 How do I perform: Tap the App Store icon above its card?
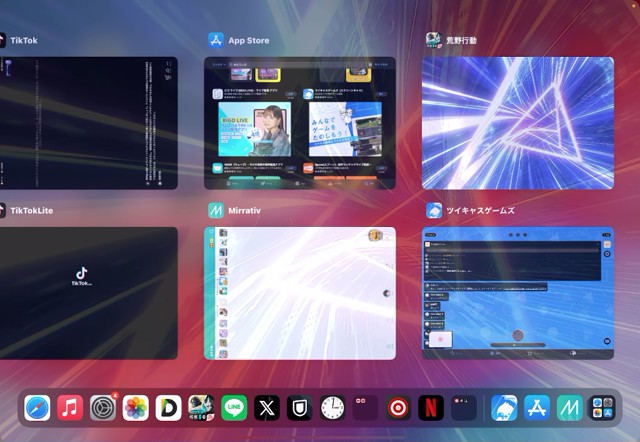[216, 40]
